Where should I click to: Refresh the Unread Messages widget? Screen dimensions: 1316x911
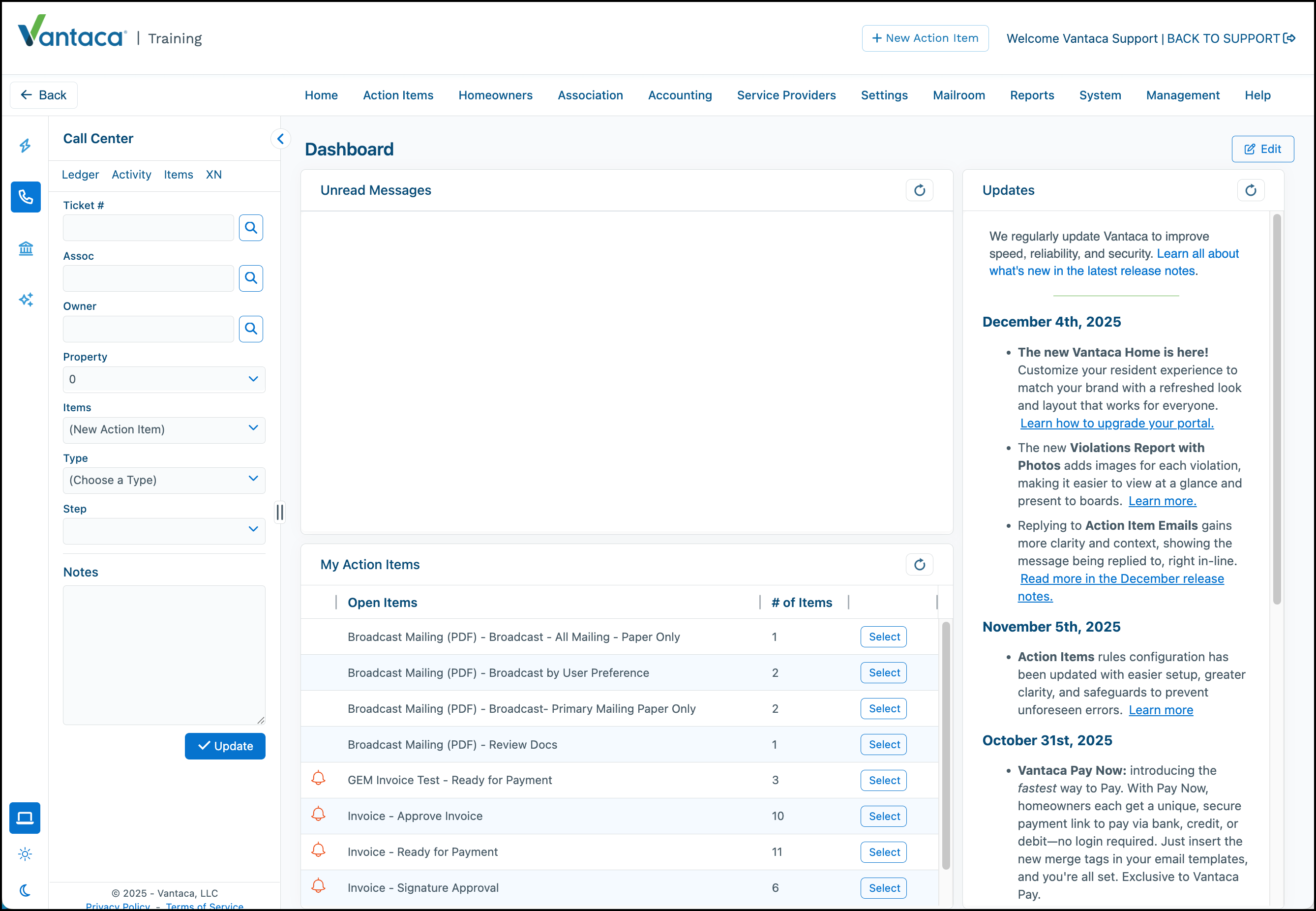click(919, 190)
